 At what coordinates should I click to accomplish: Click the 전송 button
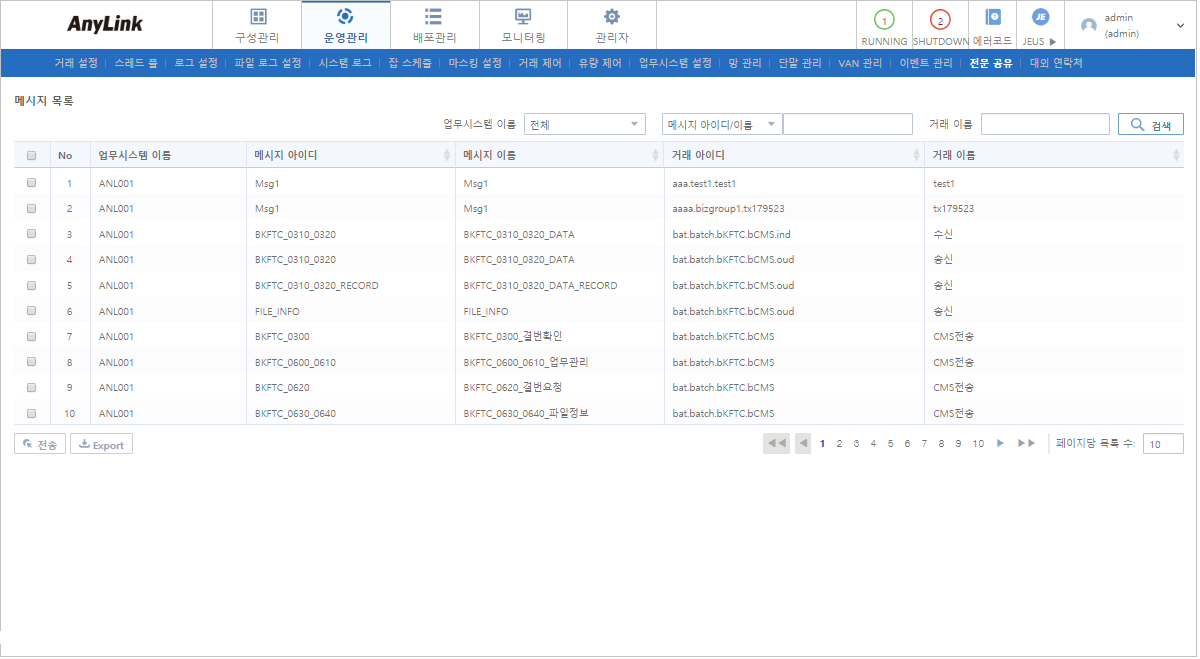40,444
